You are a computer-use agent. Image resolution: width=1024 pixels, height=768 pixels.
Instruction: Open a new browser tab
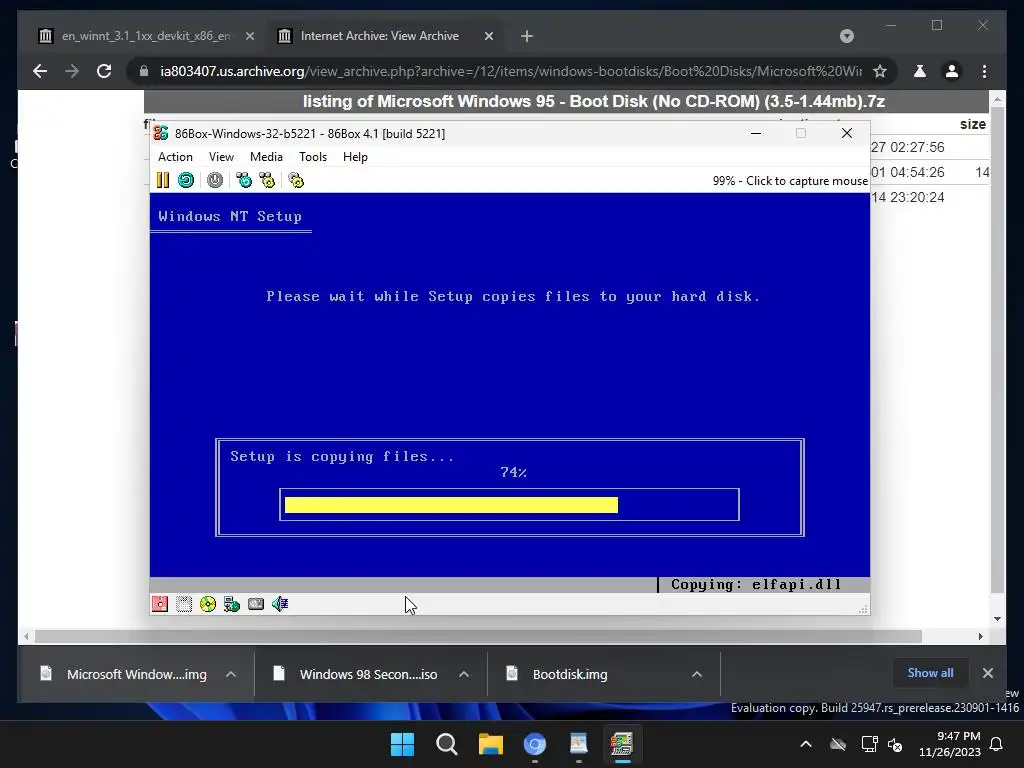[527, 37]
